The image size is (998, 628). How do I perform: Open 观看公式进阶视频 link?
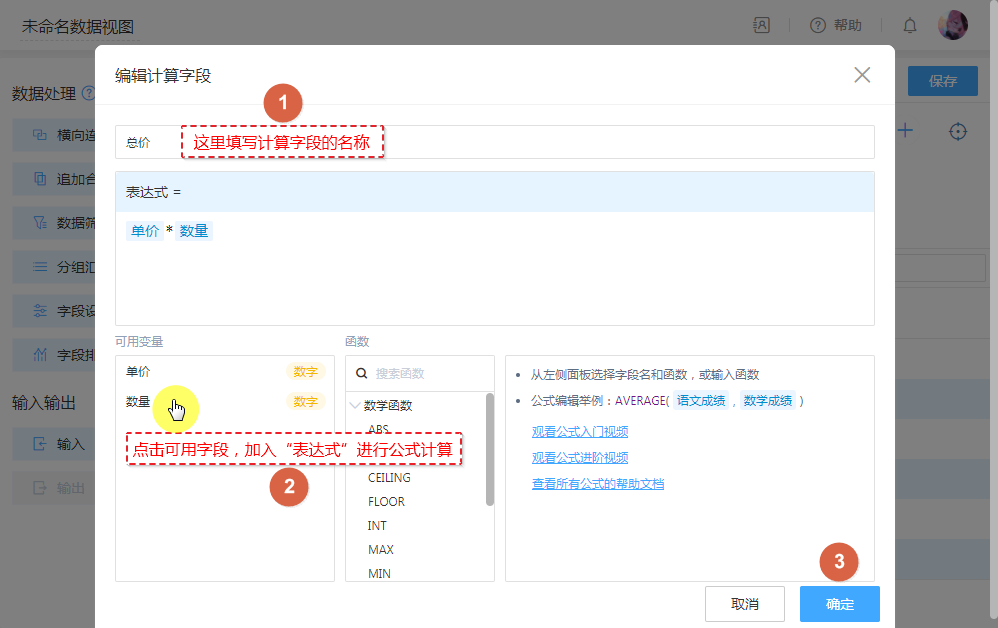[580, 458]
